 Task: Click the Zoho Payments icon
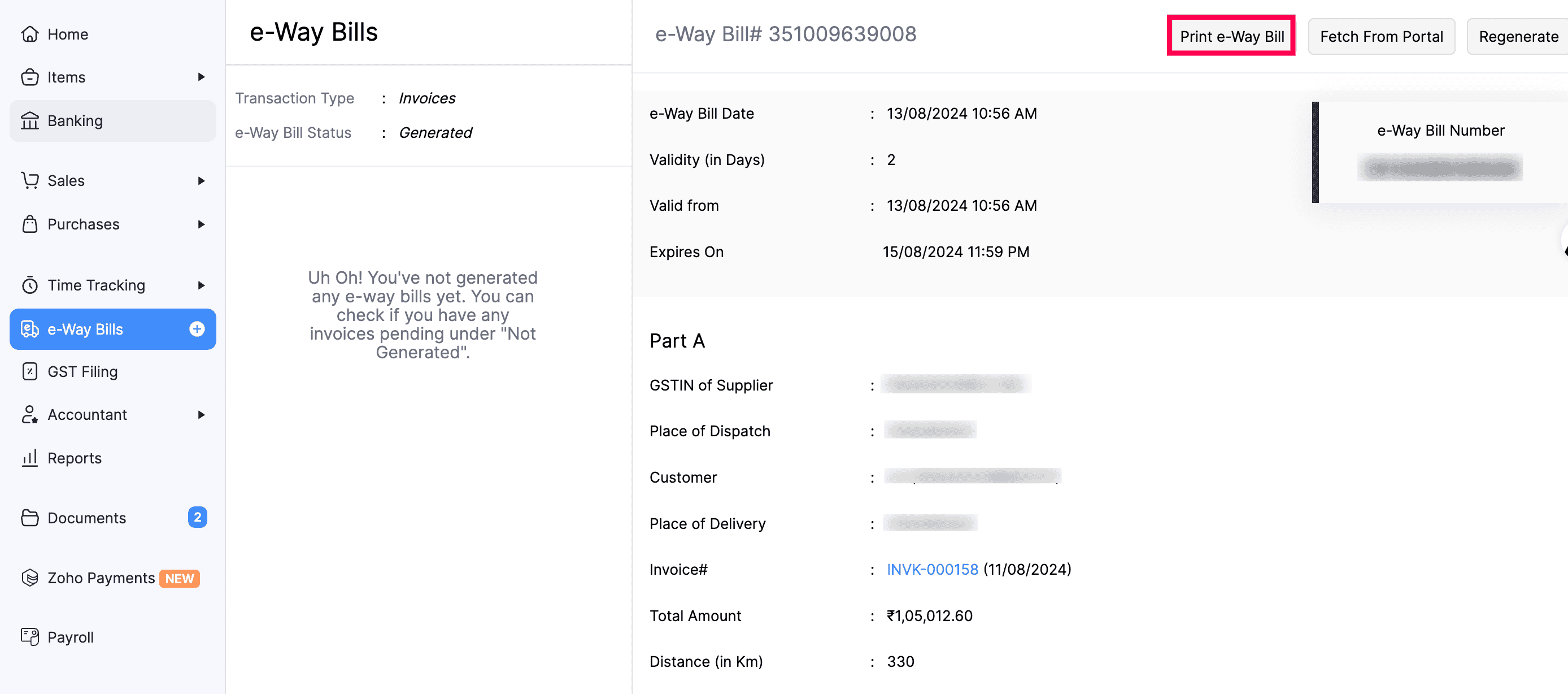coord(29,577)
